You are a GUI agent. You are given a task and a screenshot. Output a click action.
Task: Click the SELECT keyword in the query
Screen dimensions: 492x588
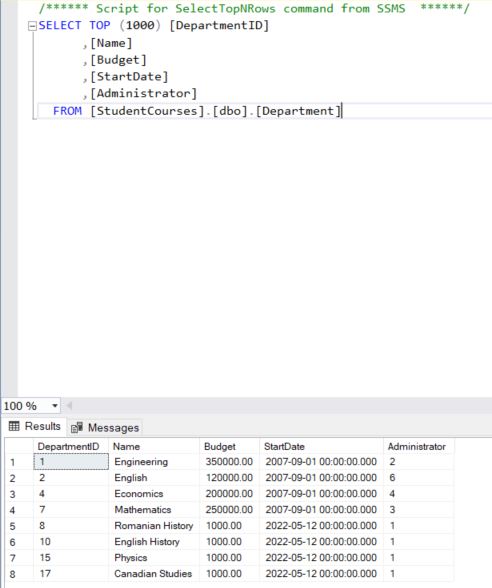click(60, 26)
